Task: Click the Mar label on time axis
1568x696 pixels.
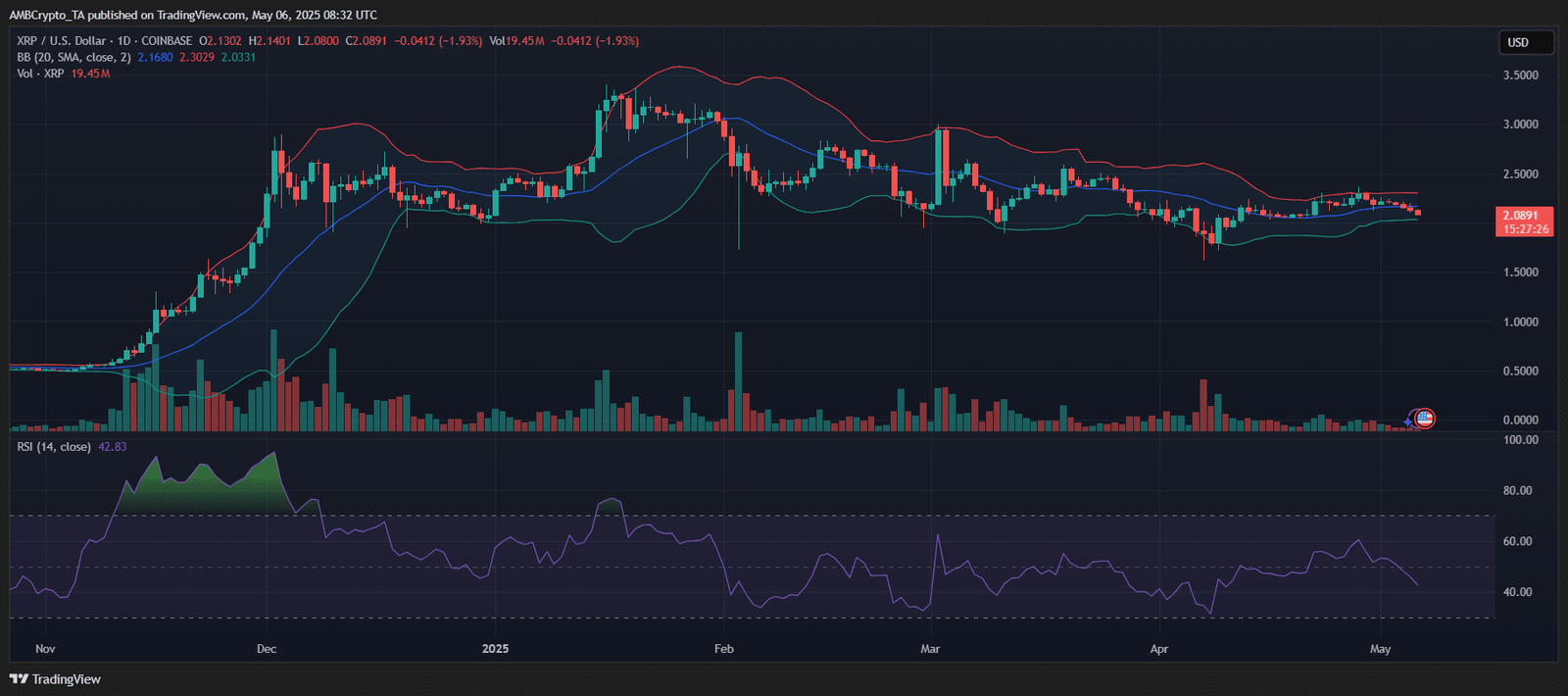Action: (x=930, y=649)
